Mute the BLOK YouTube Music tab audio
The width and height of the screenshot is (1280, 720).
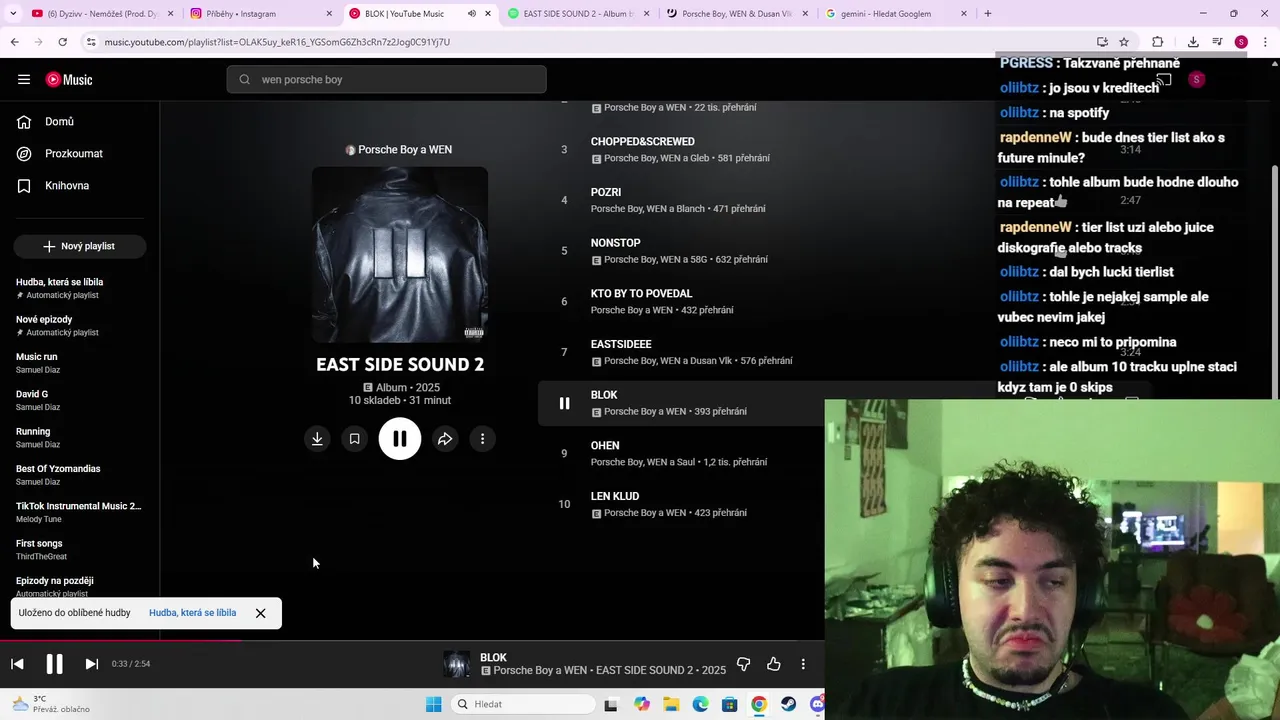pos(472,14)
